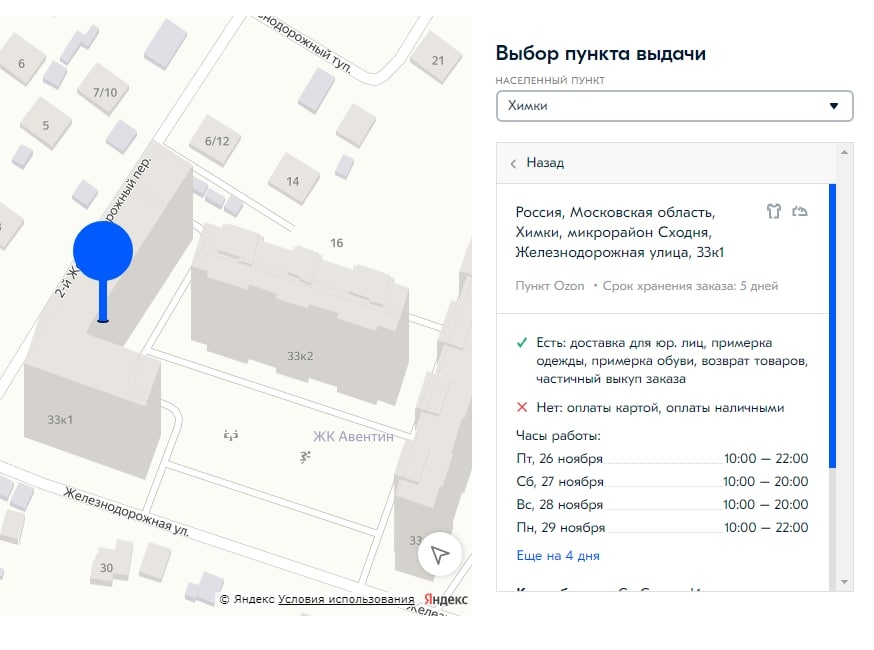Open Условия использования link on map
Screen dimensions: 874x650
point(346,599)
